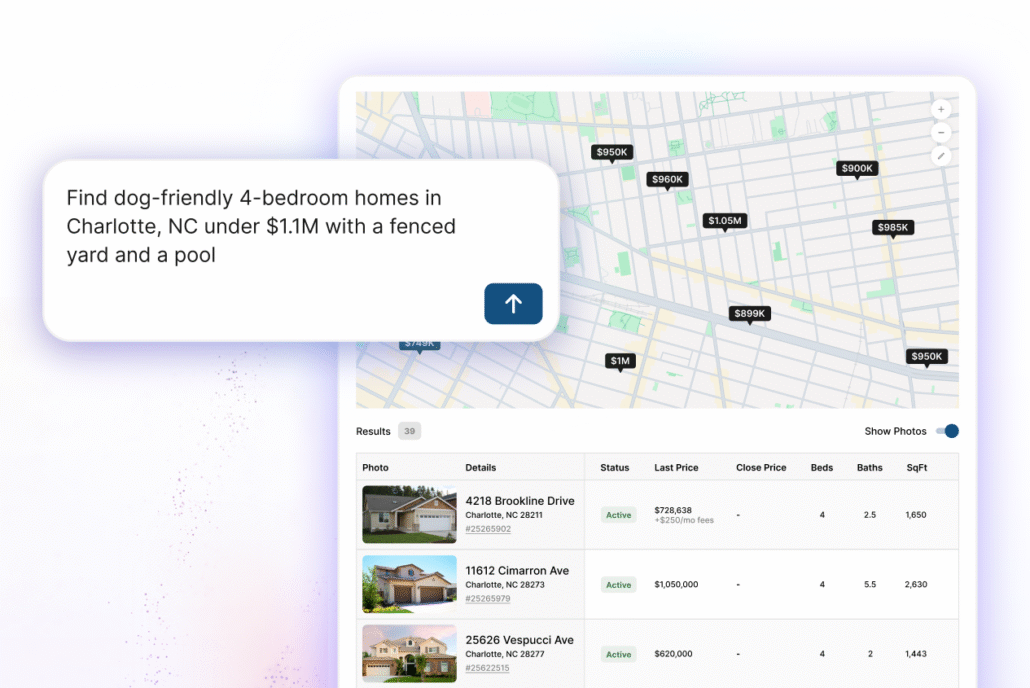Sort by the Beds column header
The width and height of the screenshot is (1030, 688).
(821, 467)
